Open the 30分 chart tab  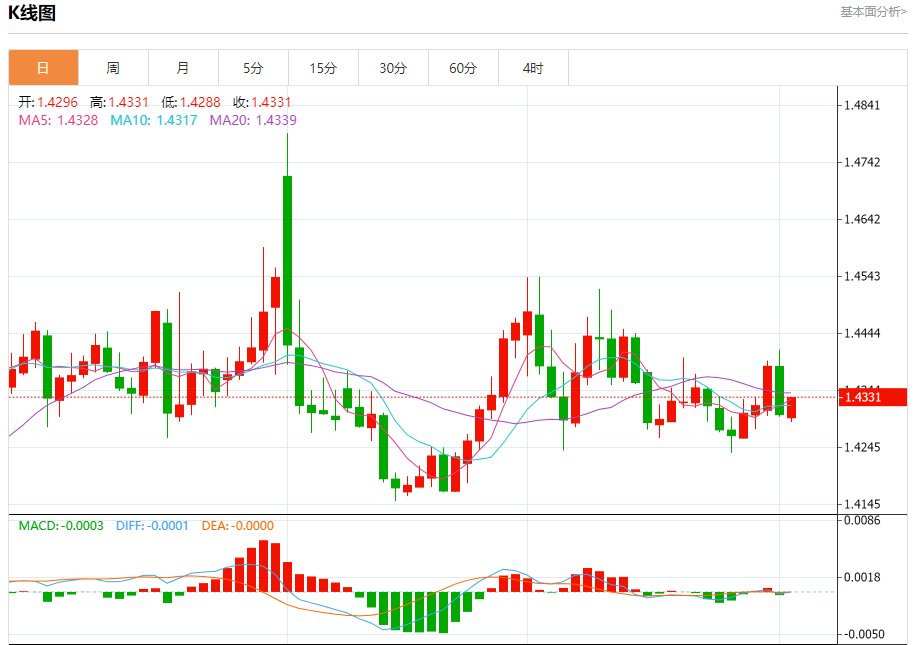[x=393, y=68]
